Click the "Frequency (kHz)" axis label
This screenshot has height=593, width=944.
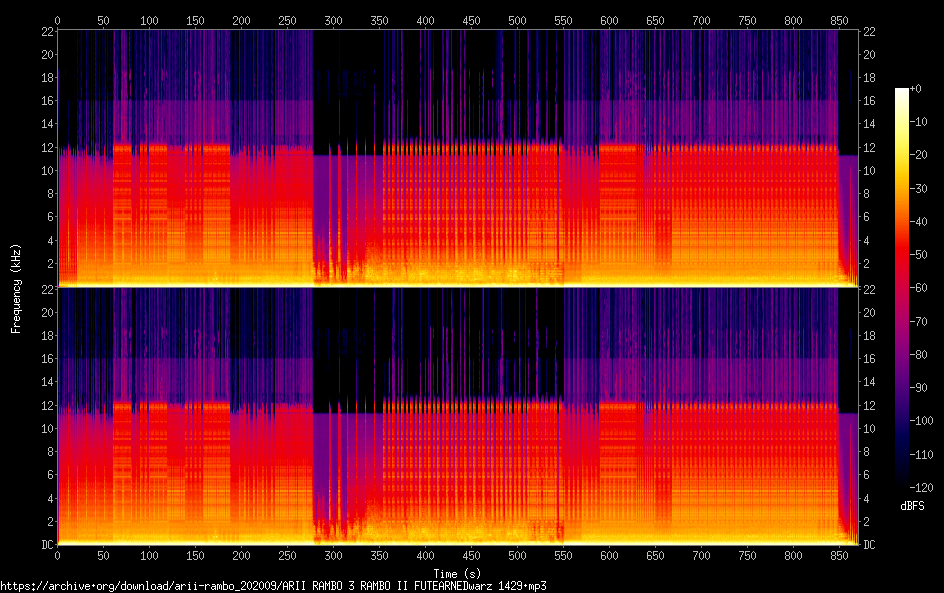tap(16, 288)
